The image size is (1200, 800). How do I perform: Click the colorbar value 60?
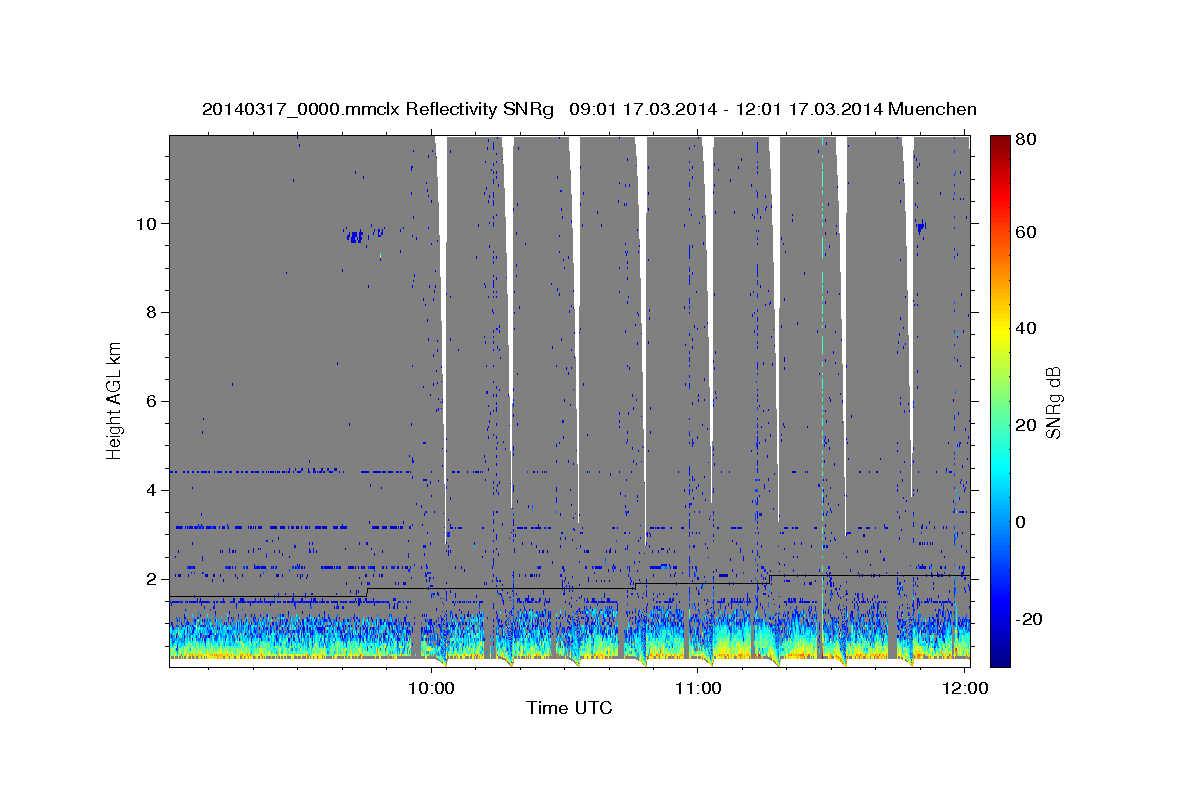point(1026,232)
